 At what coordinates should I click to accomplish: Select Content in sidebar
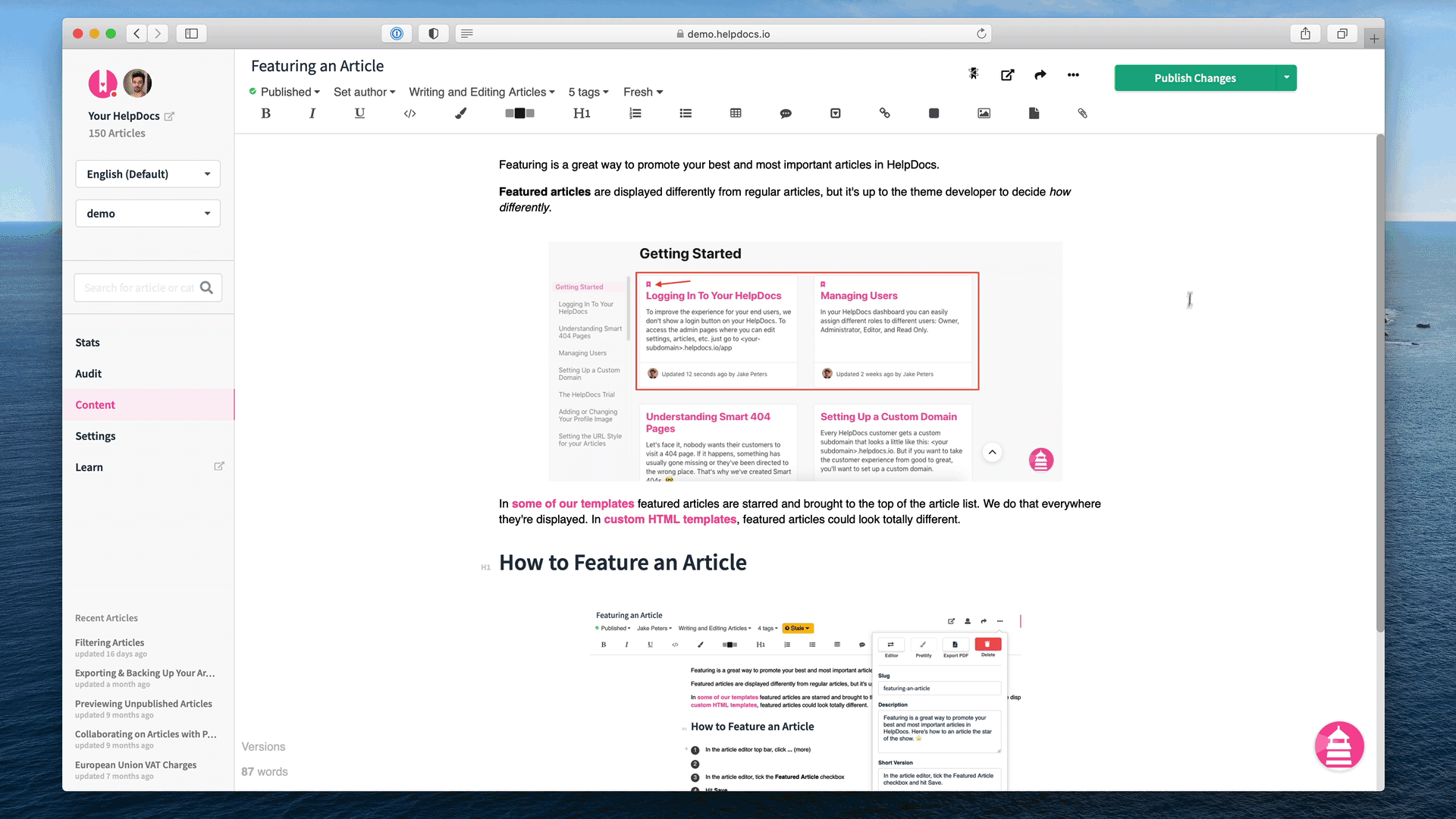(x=149, y=405)
